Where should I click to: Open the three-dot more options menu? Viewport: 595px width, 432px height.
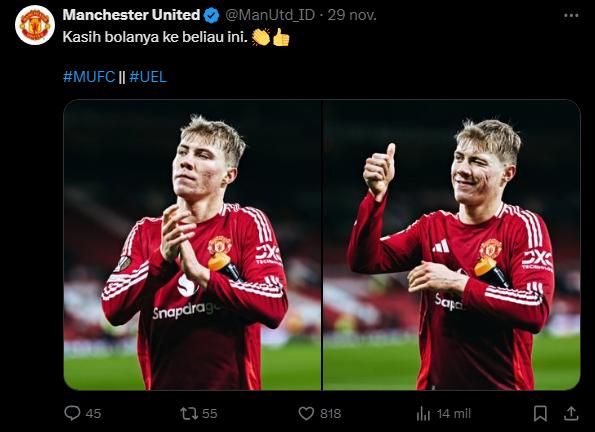point(571,16)
